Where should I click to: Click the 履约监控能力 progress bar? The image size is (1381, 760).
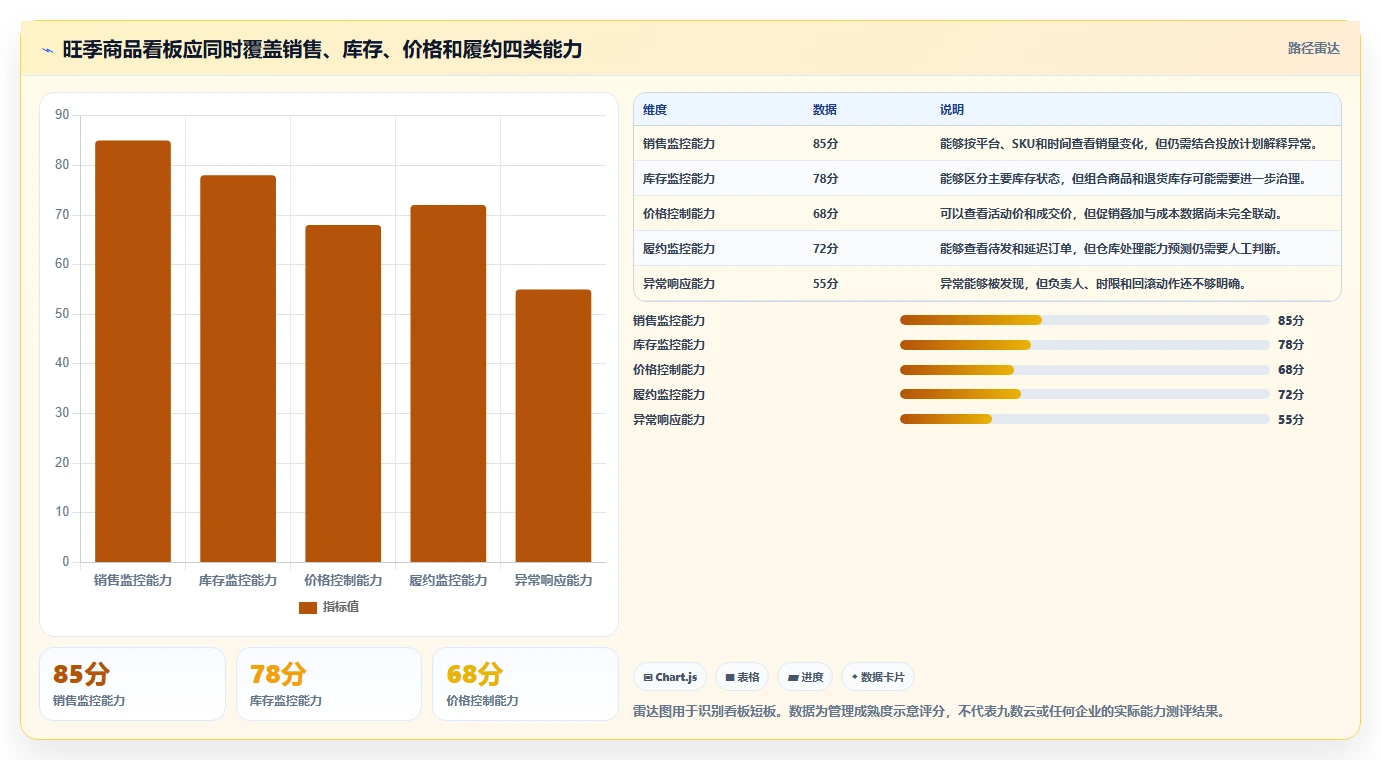(x=1085, y=394)
